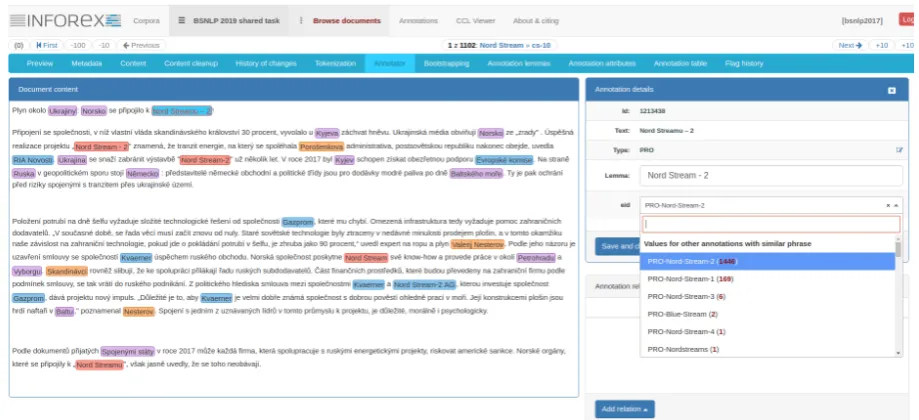Click the eid suggestions list scrollbar thumb
The image size is (919, 420).
coord(899,250)
